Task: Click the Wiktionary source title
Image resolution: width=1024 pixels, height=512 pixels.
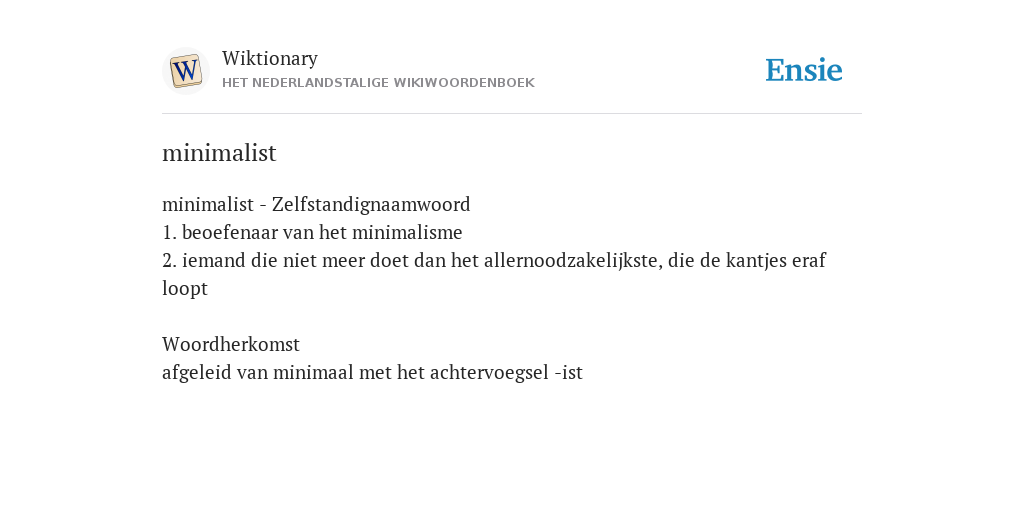Action: pos(270,58)
